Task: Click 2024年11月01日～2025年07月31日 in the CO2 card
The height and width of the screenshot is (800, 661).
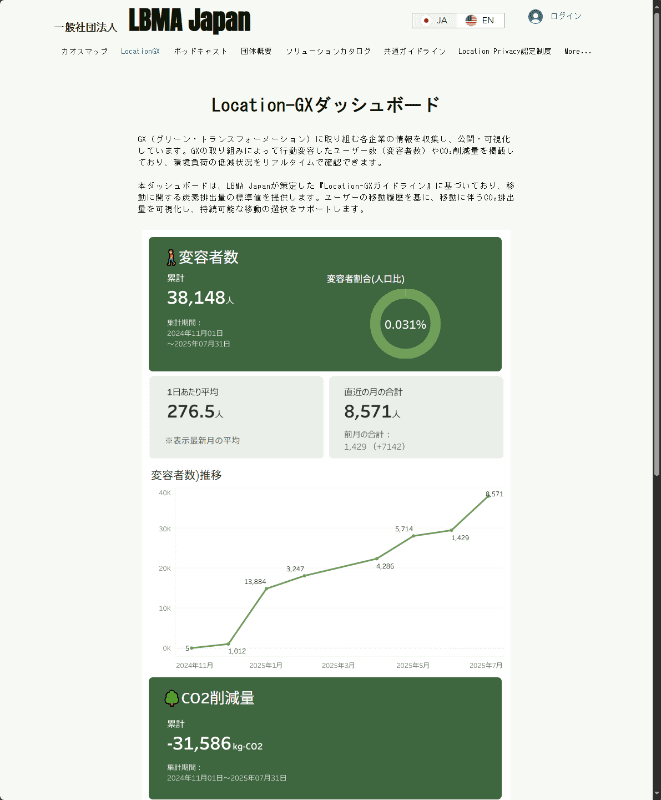Action: coord(226,778)
